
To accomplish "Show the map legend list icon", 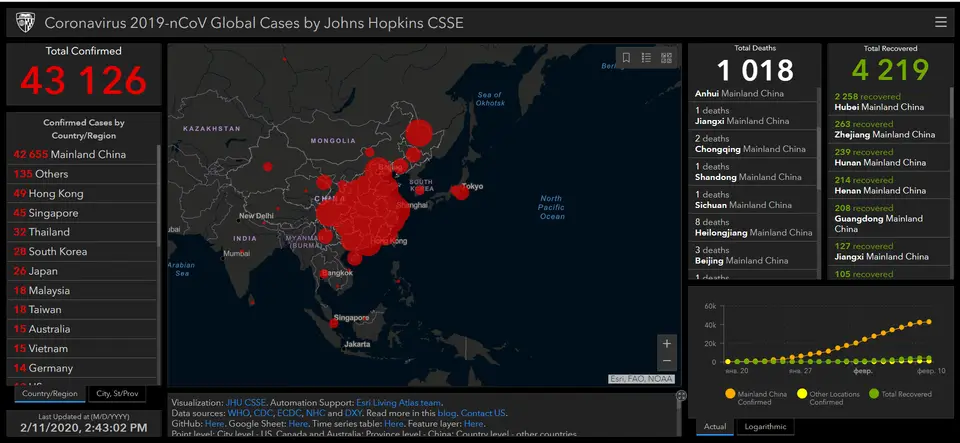I will (646, 58).
